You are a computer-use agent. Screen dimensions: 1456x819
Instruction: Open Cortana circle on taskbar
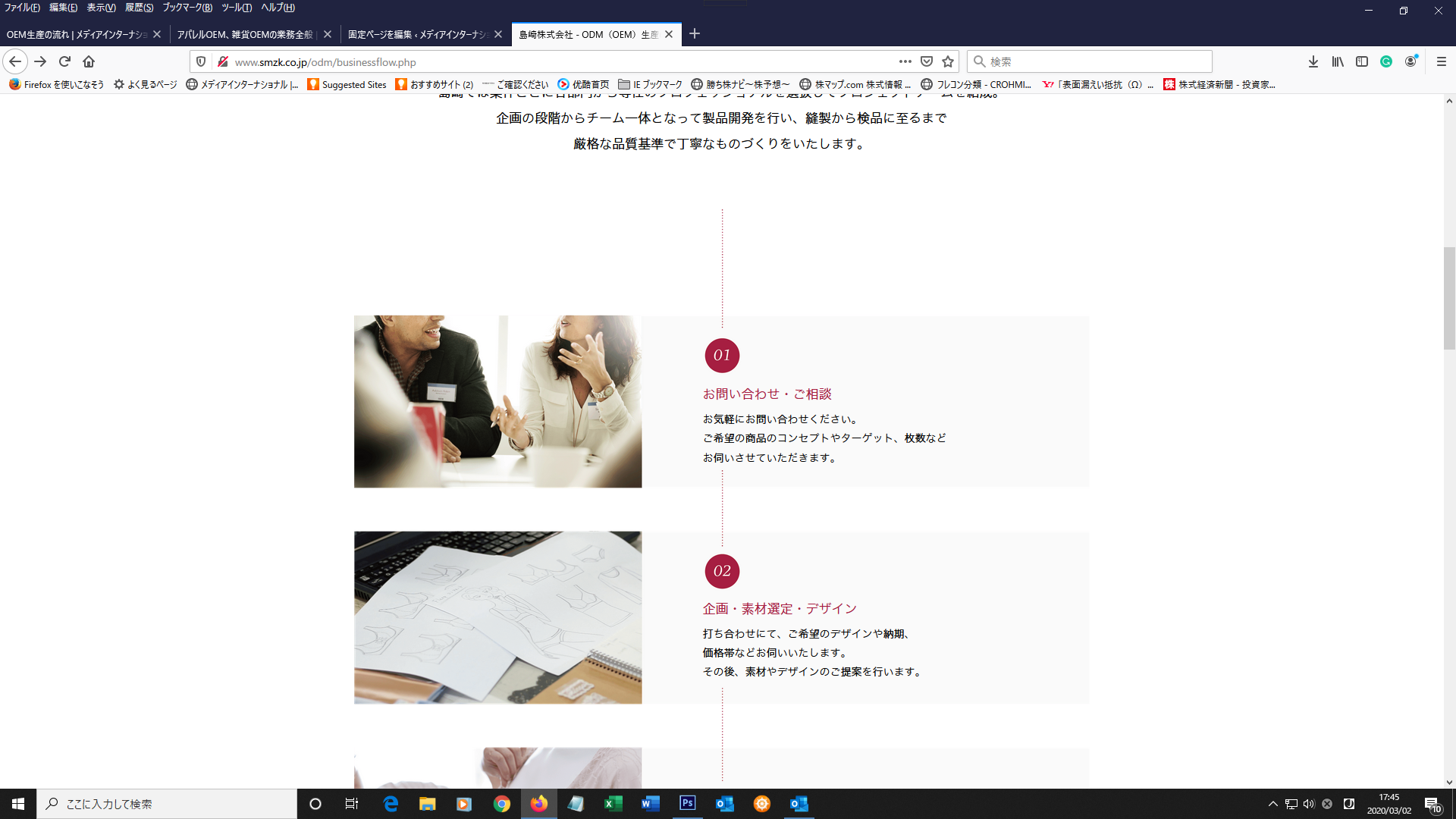click(315, 804)
